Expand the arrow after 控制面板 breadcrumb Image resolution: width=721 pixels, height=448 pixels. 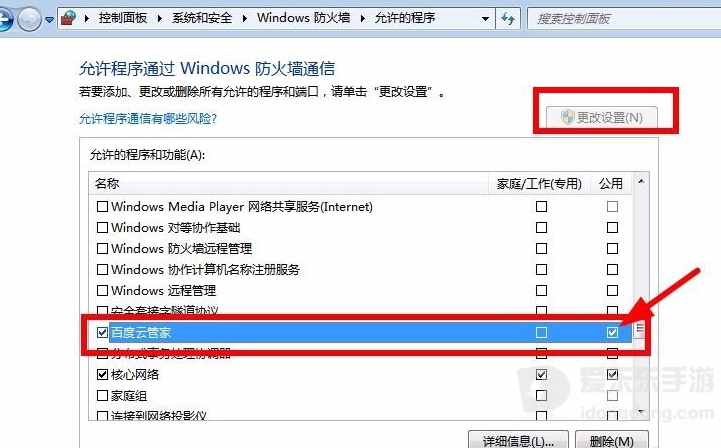coord(159,18)
